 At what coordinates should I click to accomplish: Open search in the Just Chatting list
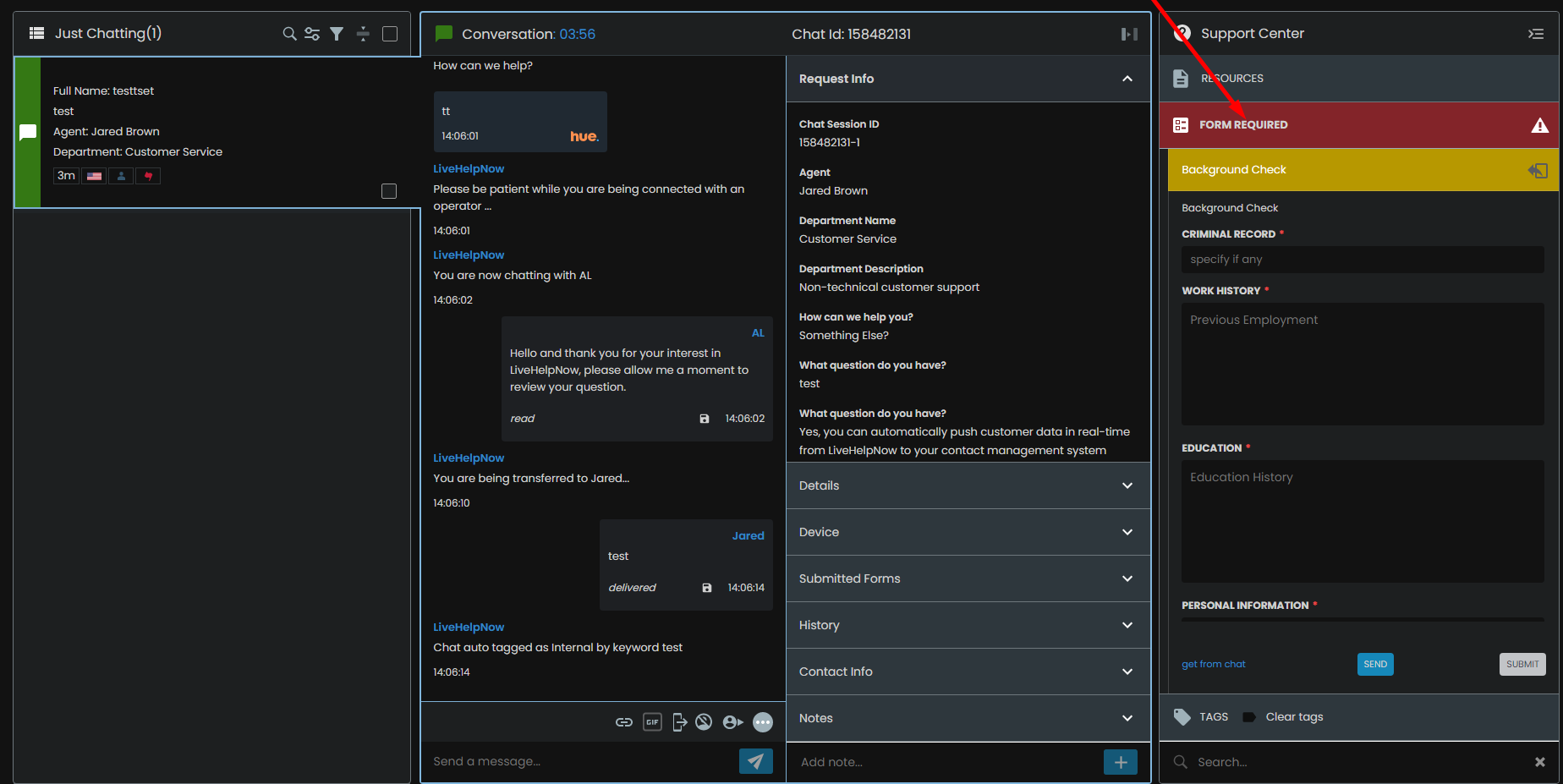[x=289, y=33]
